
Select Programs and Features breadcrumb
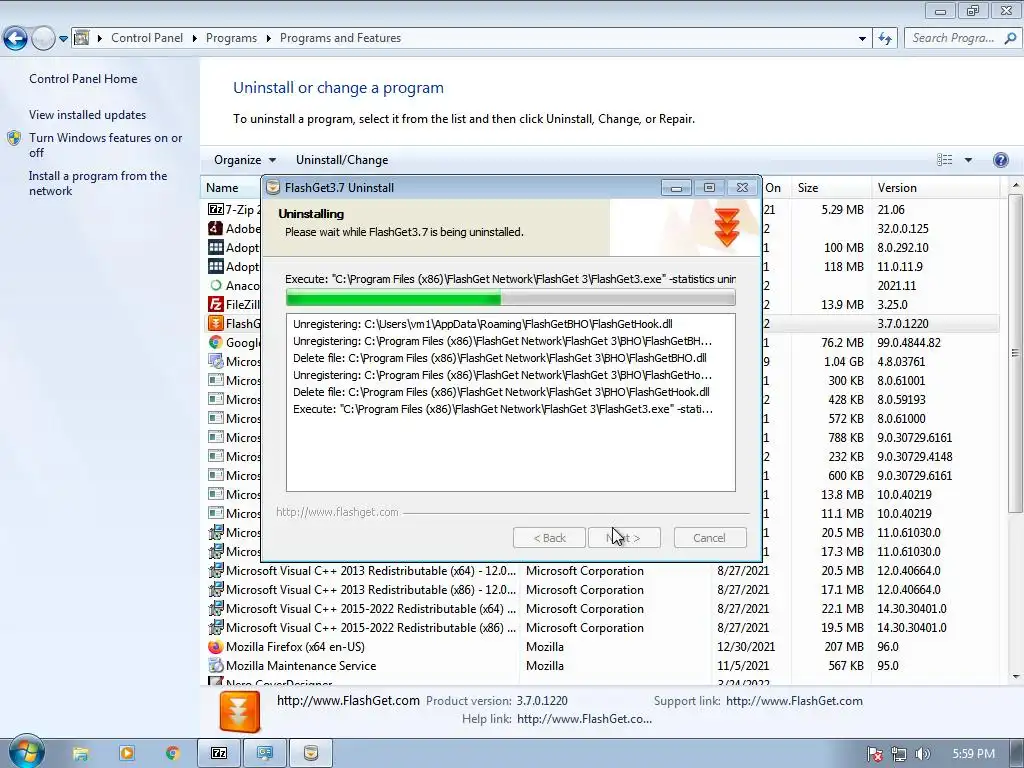point(340,38)
